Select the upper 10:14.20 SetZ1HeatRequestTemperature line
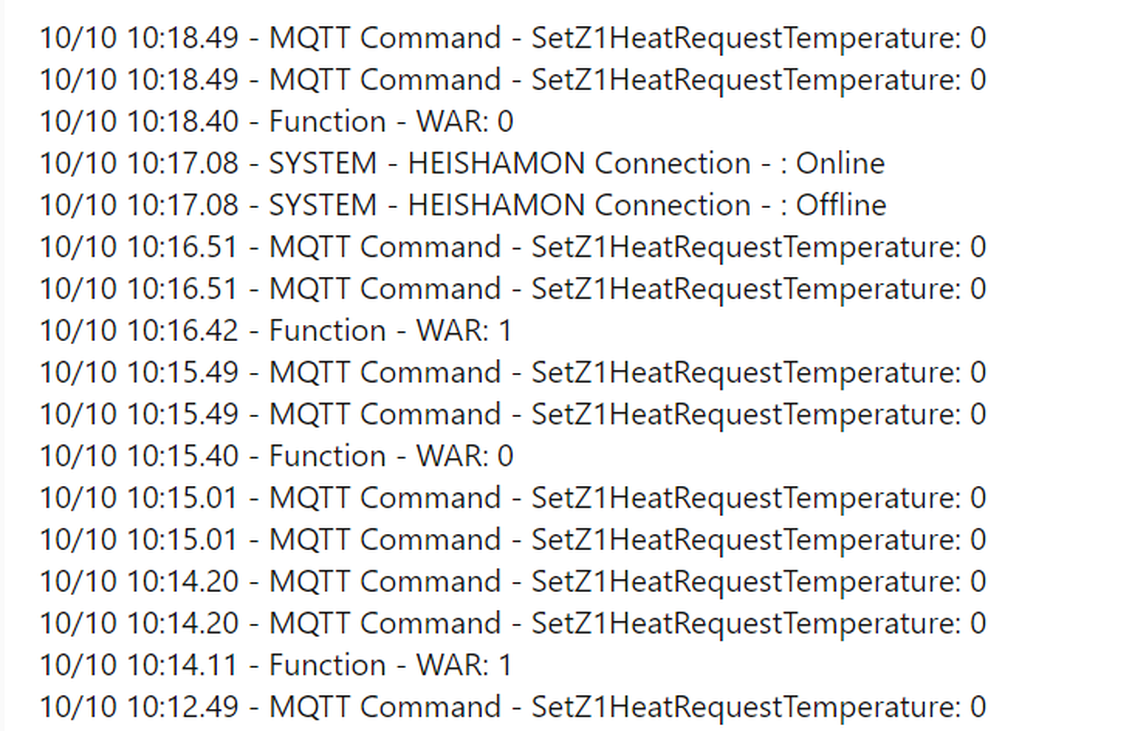The image size is (1132, 731). 512,582
